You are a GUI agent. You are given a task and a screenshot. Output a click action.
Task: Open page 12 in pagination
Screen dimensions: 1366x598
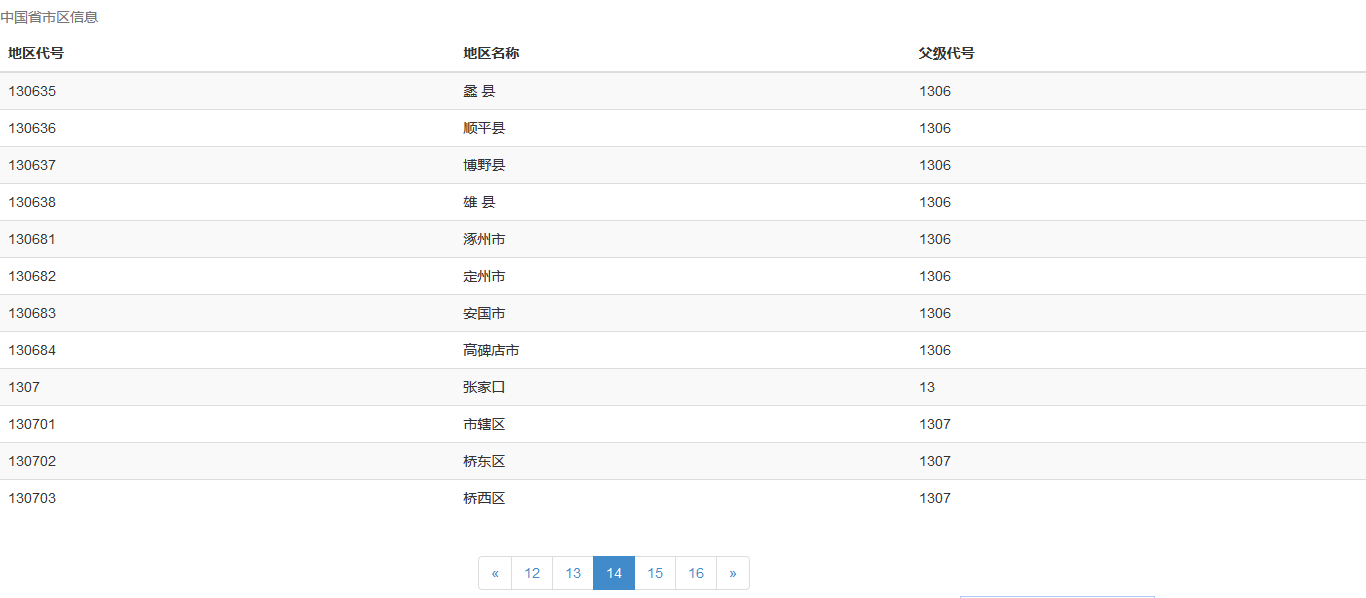[532, 573]
